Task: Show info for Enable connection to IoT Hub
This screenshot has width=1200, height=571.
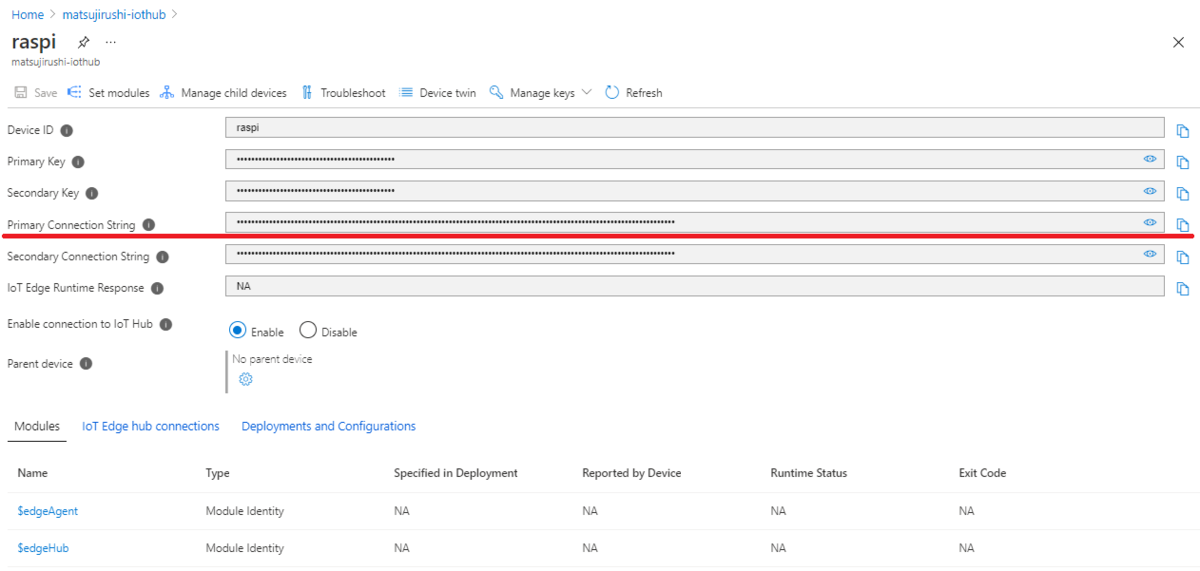Action: pyautogui.click(x=166, y=324)
